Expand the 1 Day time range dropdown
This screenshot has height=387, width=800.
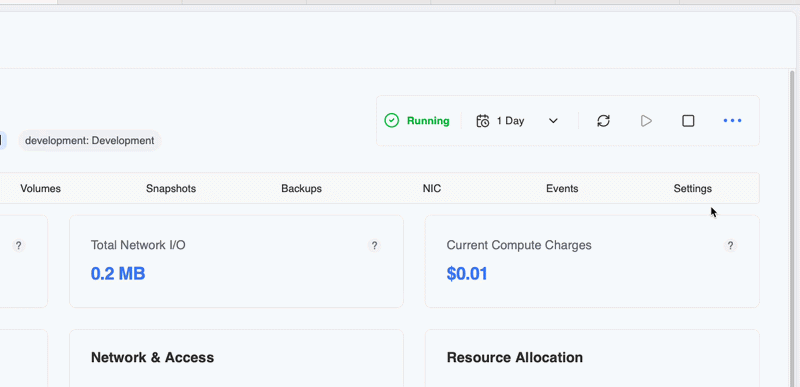click(x=553, y=121)
